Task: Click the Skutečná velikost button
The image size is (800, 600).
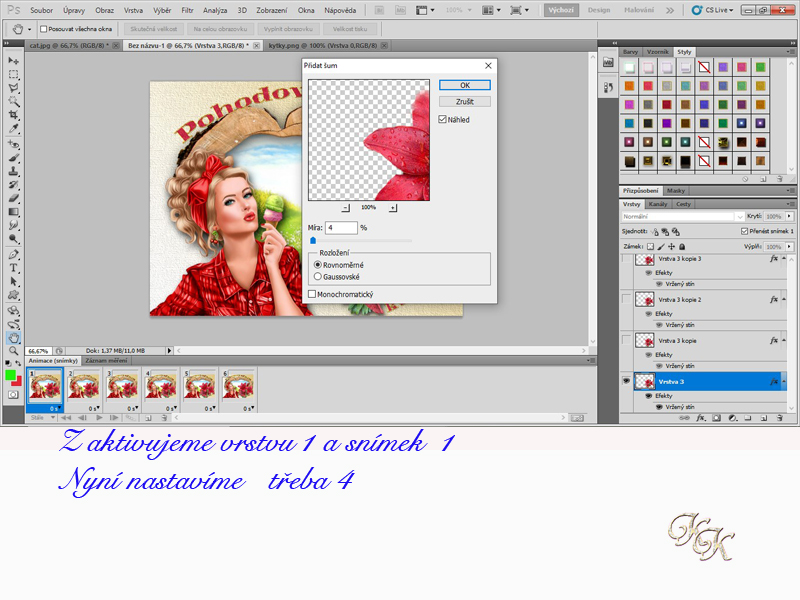Action: pos(154,29)
